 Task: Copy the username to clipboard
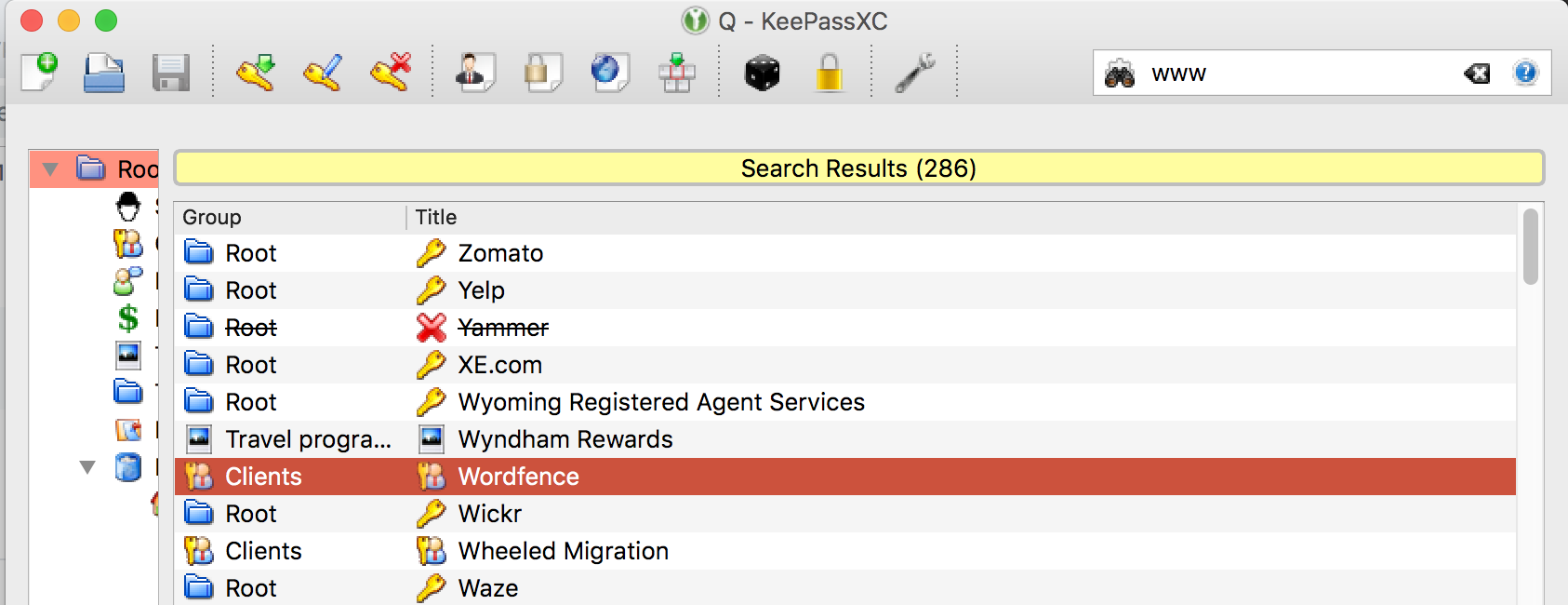pyautogui.click(x=474, y=73)
